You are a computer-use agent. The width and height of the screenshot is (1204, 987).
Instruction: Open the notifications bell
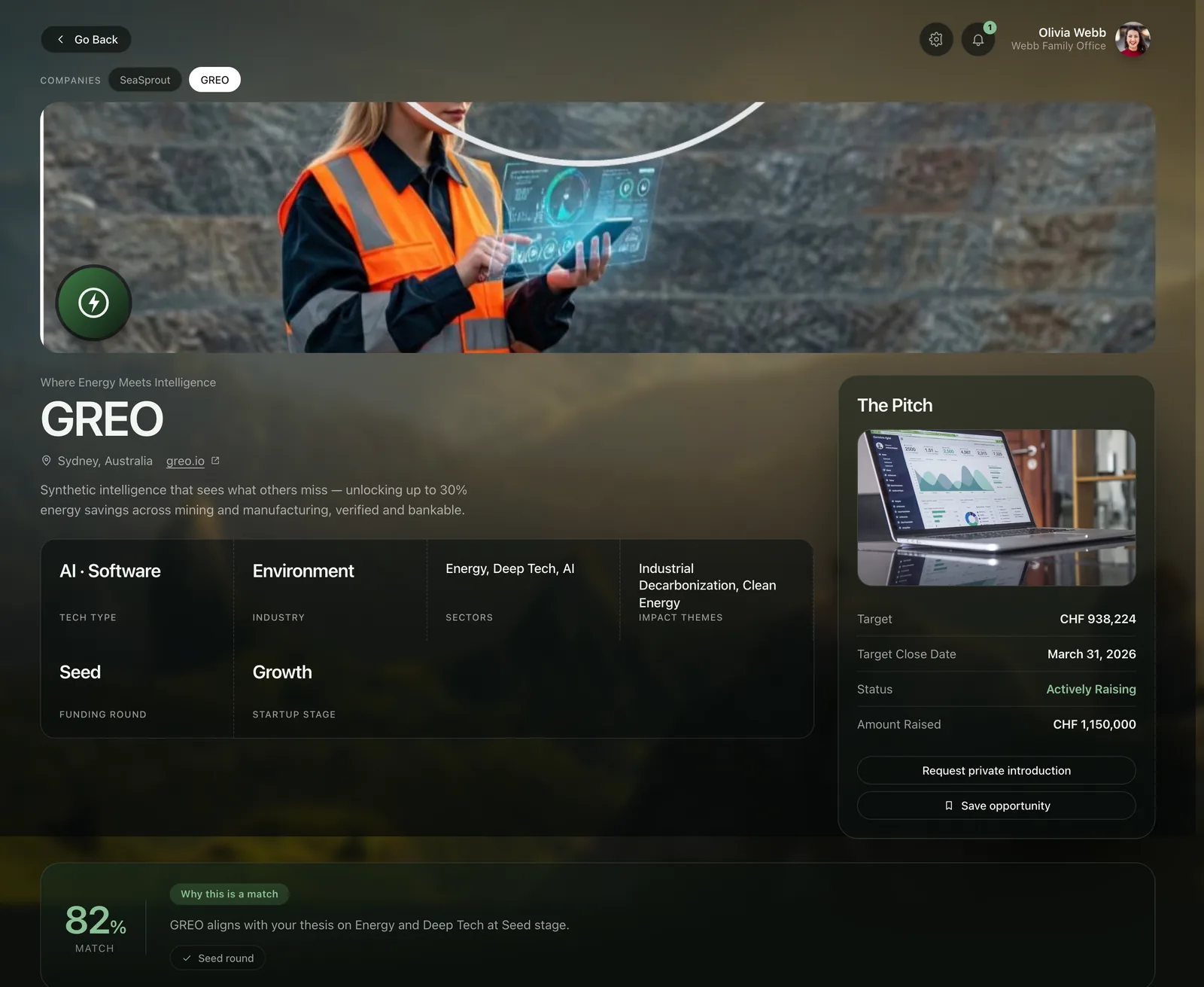tap(978, 39)
